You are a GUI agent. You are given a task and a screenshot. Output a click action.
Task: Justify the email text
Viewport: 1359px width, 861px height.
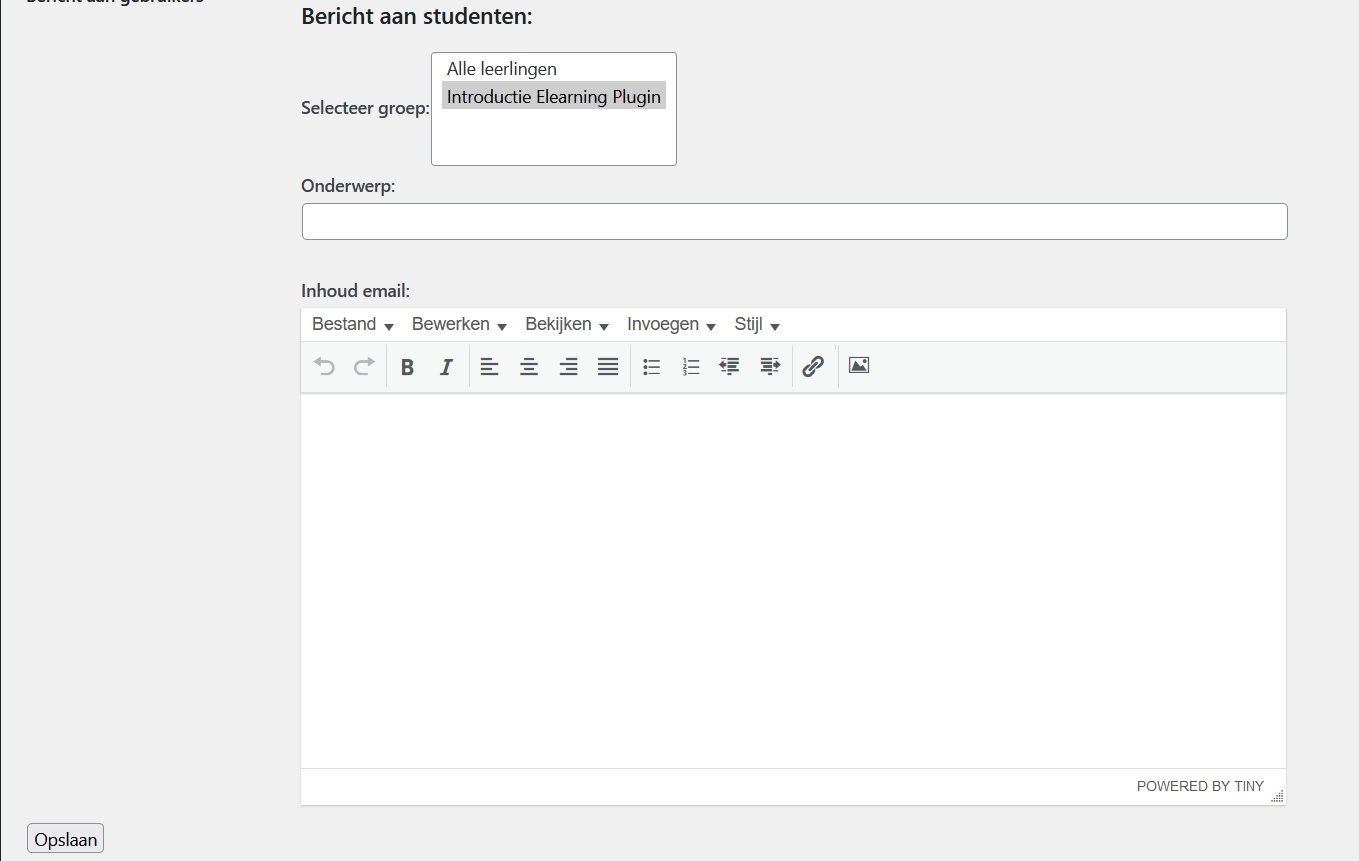(608, 367)
